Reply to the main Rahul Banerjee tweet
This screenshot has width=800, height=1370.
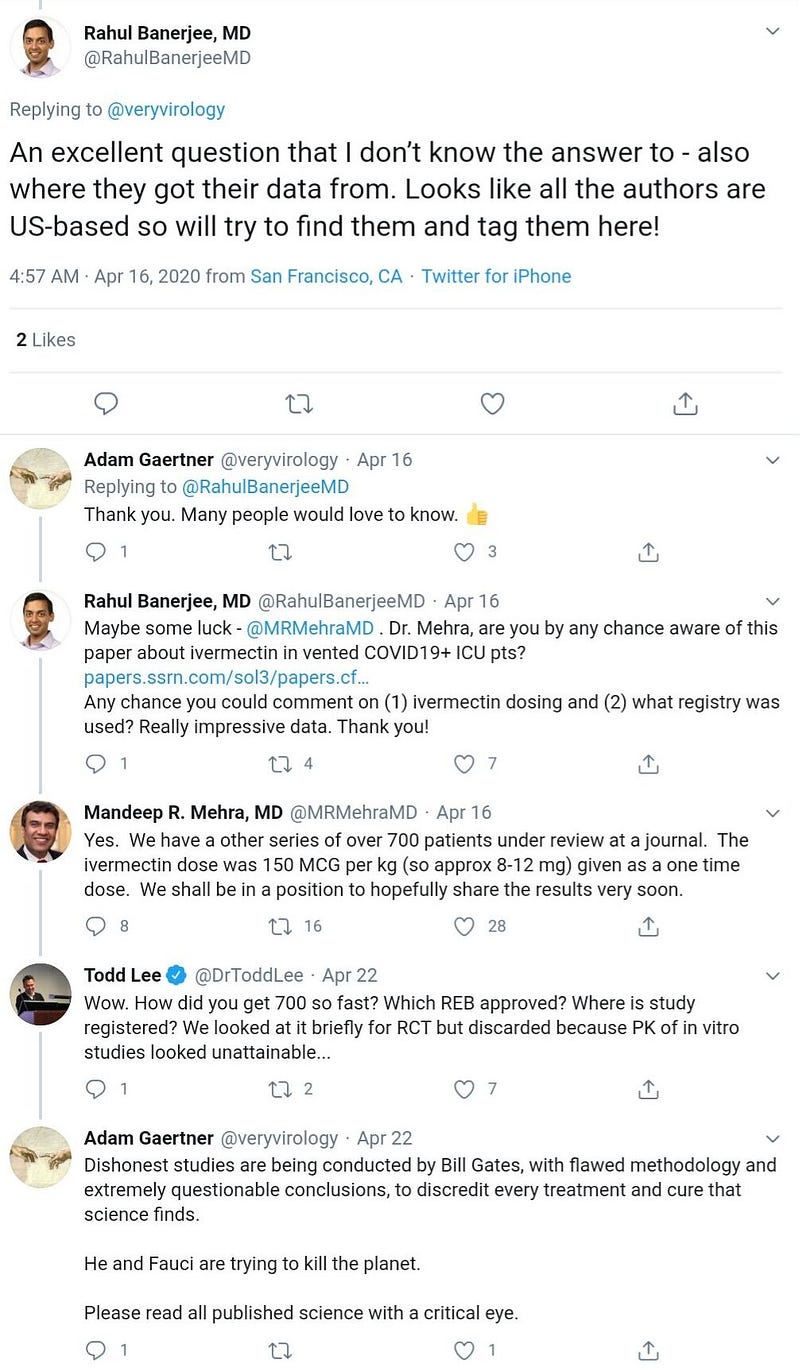pyautogui.click(x=106, y=403)
